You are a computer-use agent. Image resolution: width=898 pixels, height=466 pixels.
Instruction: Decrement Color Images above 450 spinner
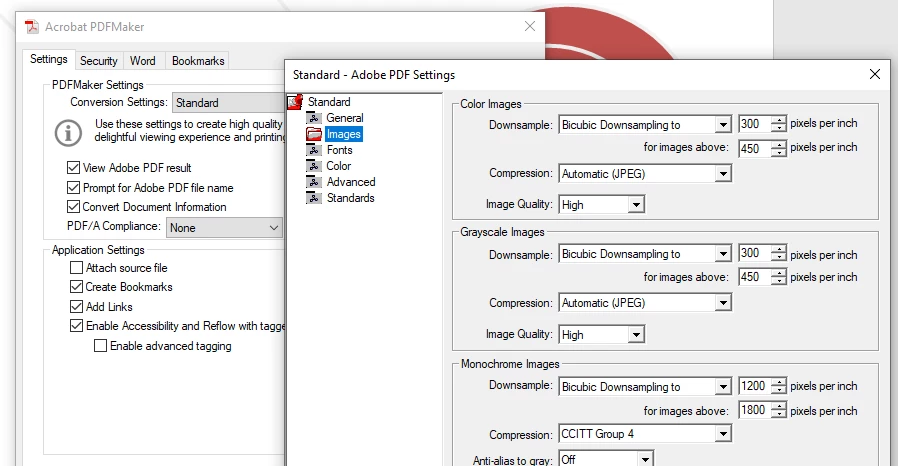[x=779, y=153]
